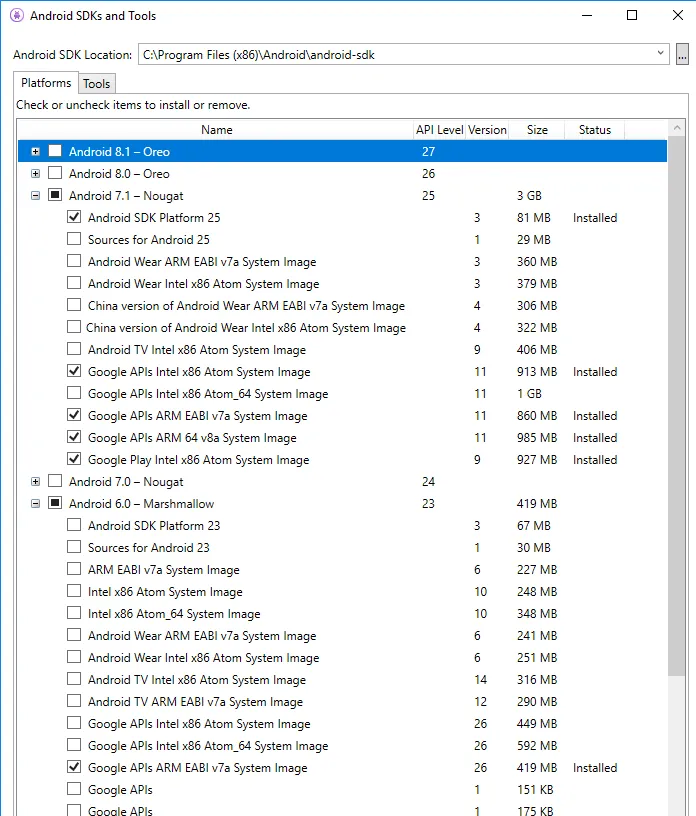Toggle the Android 7.1 – Nougat checkbox

click(55, 195)
